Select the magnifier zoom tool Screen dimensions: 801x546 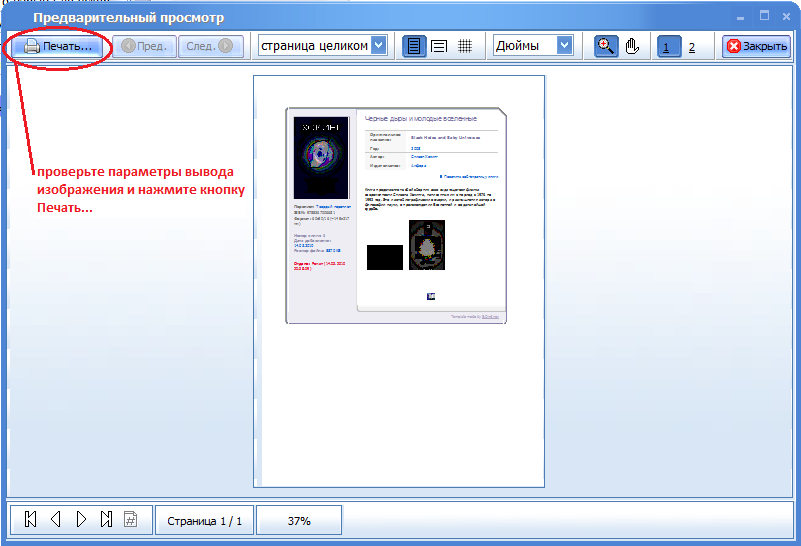[606, 46]
